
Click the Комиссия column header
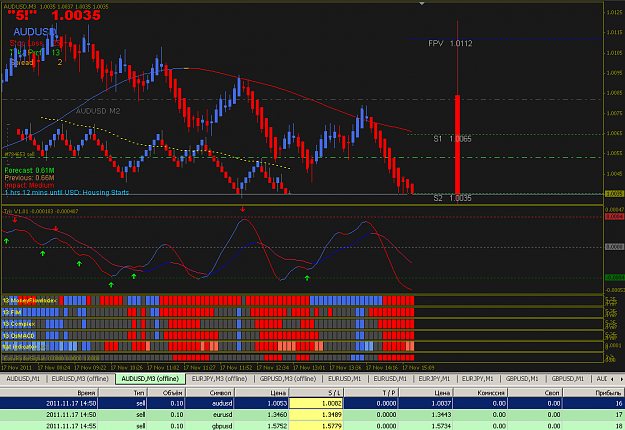(481, 393)
